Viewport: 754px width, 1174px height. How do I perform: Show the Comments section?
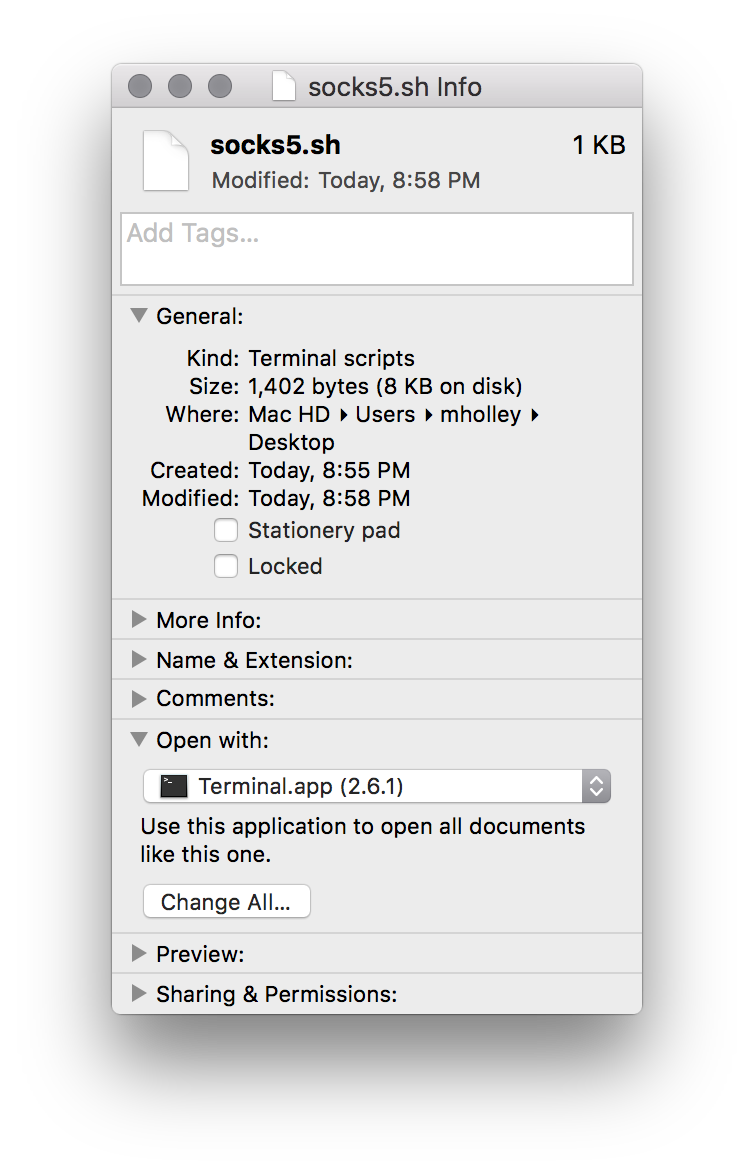[x=139, y=699]
